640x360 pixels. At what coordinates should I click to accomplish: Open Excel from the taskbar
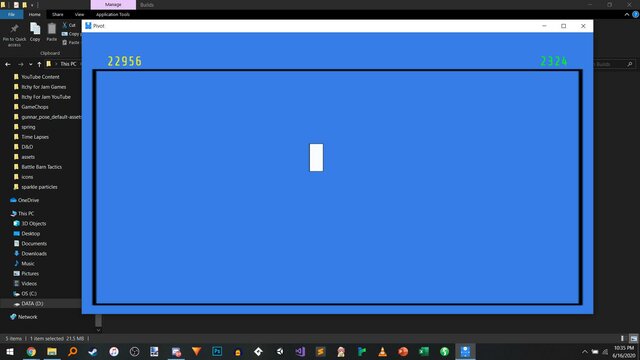click(x=424, y=351)
